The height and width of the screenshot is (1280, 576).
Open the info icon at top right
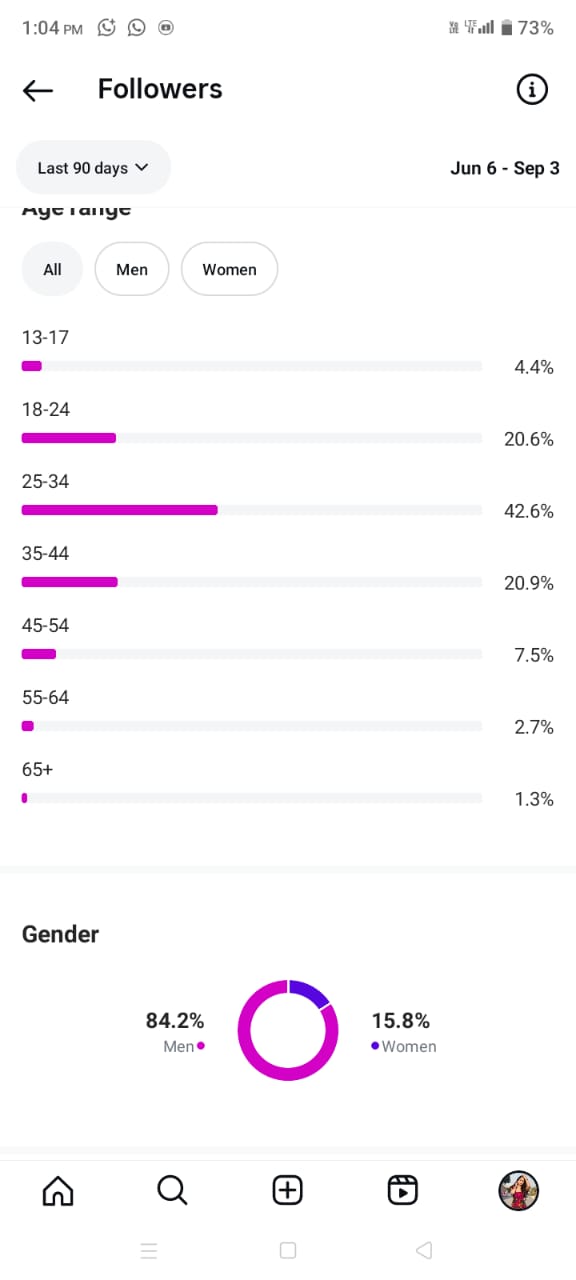[532, 90]
